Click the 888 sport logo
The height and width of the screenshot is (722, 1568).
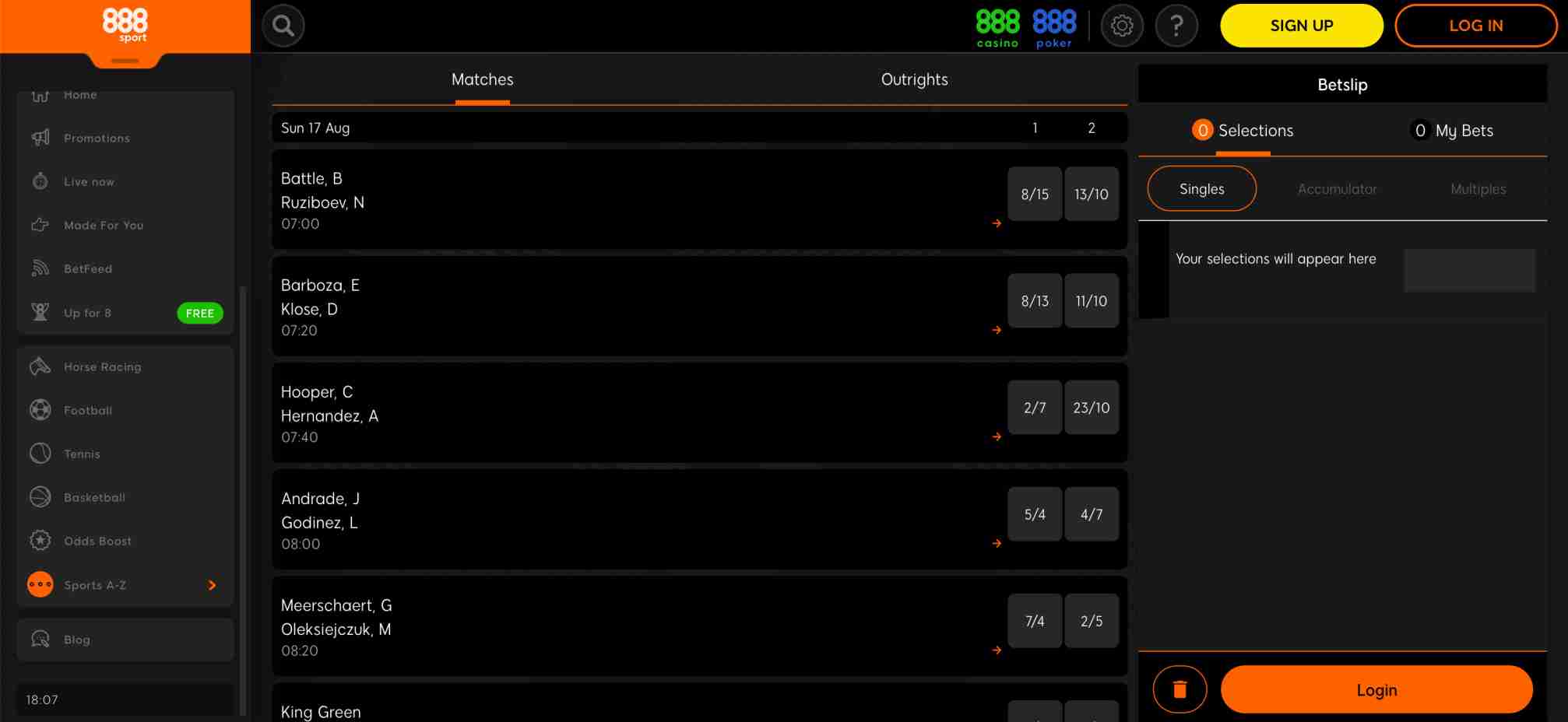tap(125, 25)
